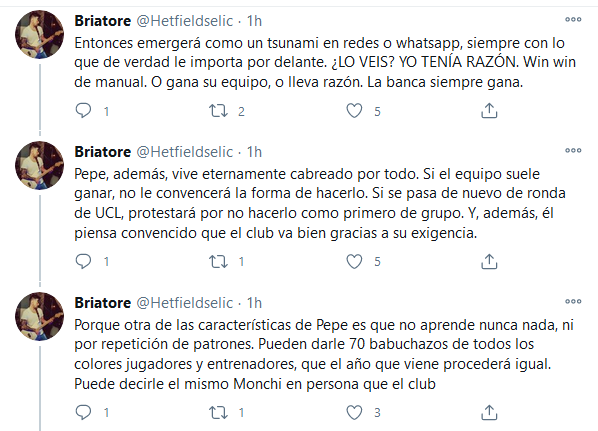Open avatar thumbnail beside the Monchi tweet
The width and height of the screenshot is (598, 431).
point(39,316)
